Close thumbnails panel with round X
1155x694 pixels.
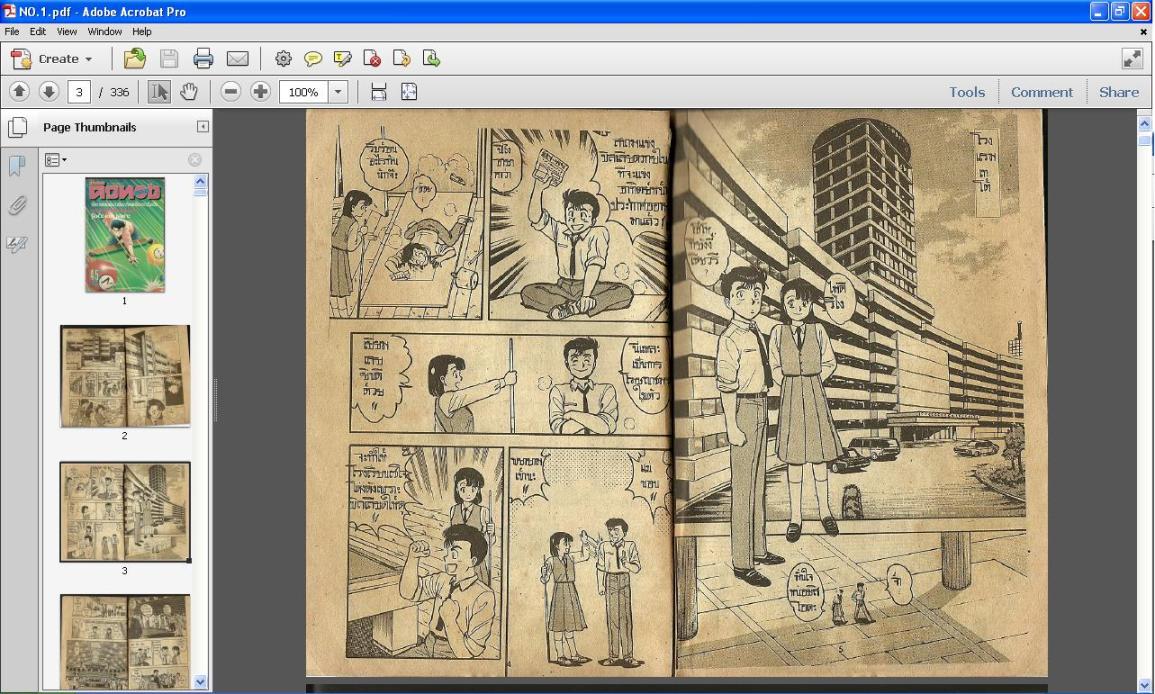[194, 160]
